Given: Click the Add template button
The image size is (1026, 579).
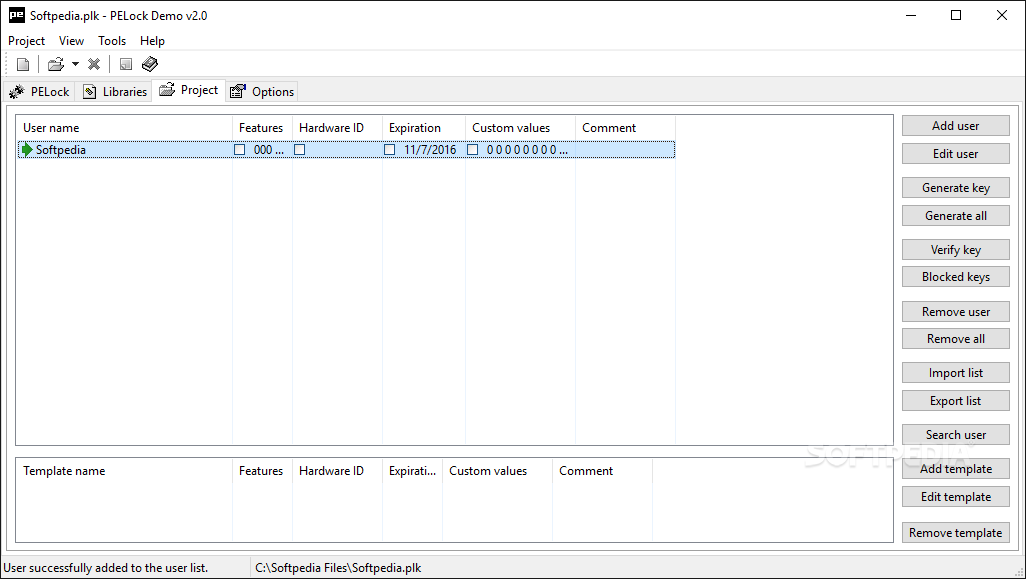Looking at the screenshot, I should (955, 469).
